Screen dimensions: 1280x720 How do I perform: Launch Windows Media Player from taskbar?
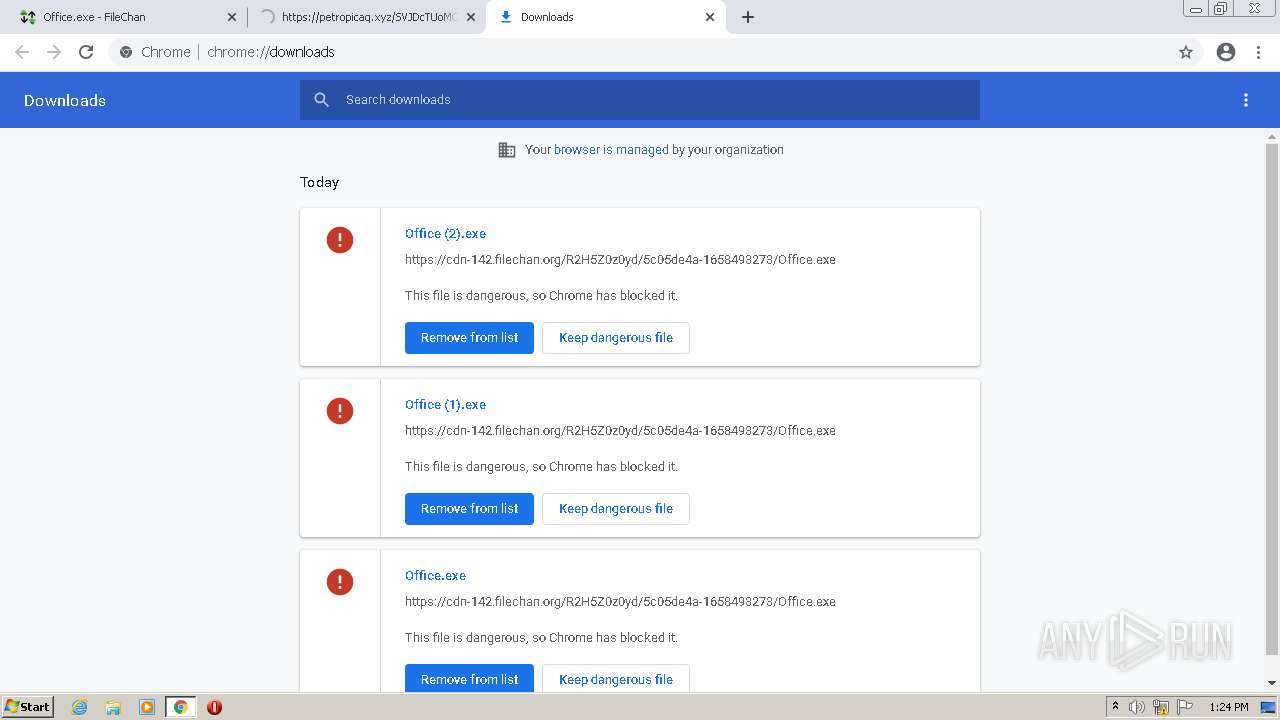click(x=147, y=707)
